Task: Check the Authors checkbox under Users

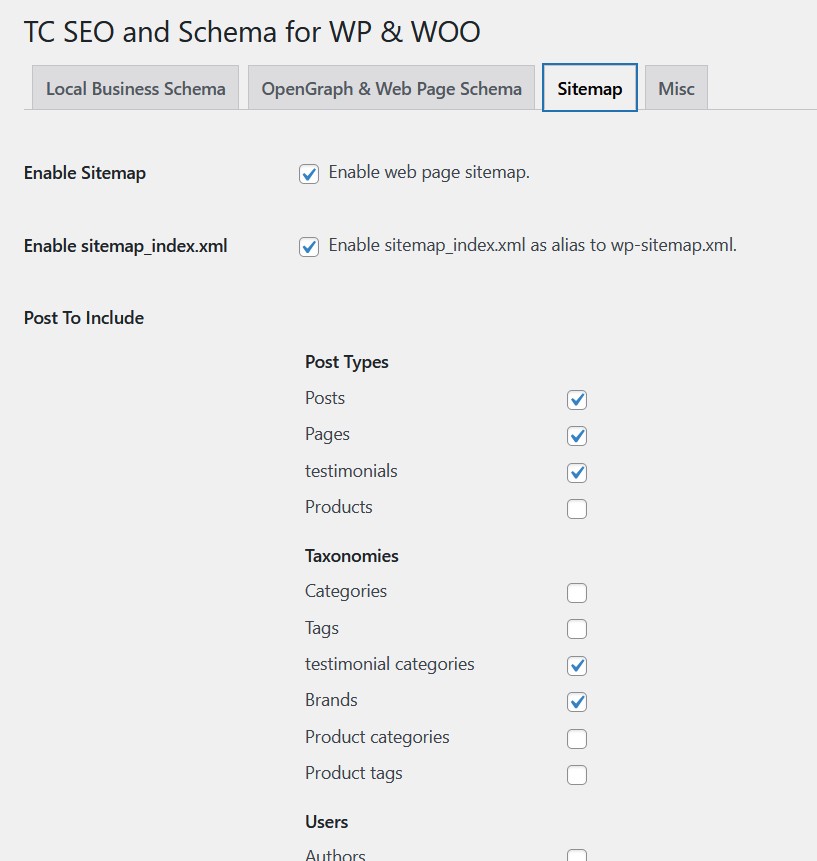Action: point(576,858)
